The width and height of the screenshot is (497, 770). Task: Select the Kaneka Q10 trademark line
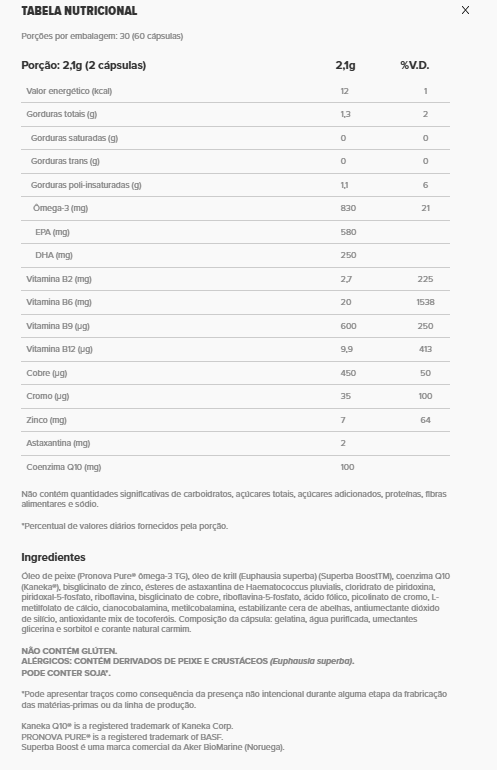tap(127, 726)
